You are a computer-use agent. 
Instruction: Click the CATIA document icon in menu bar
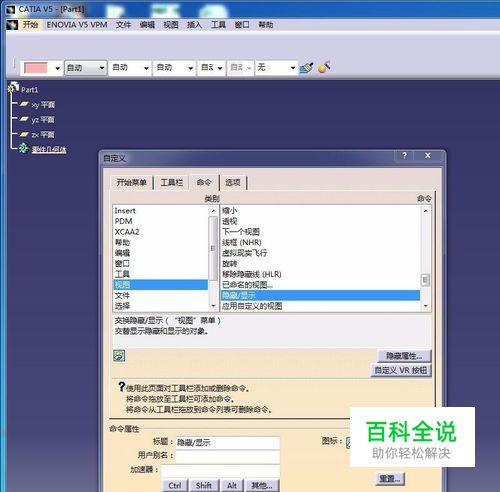[x=12, y=25]
